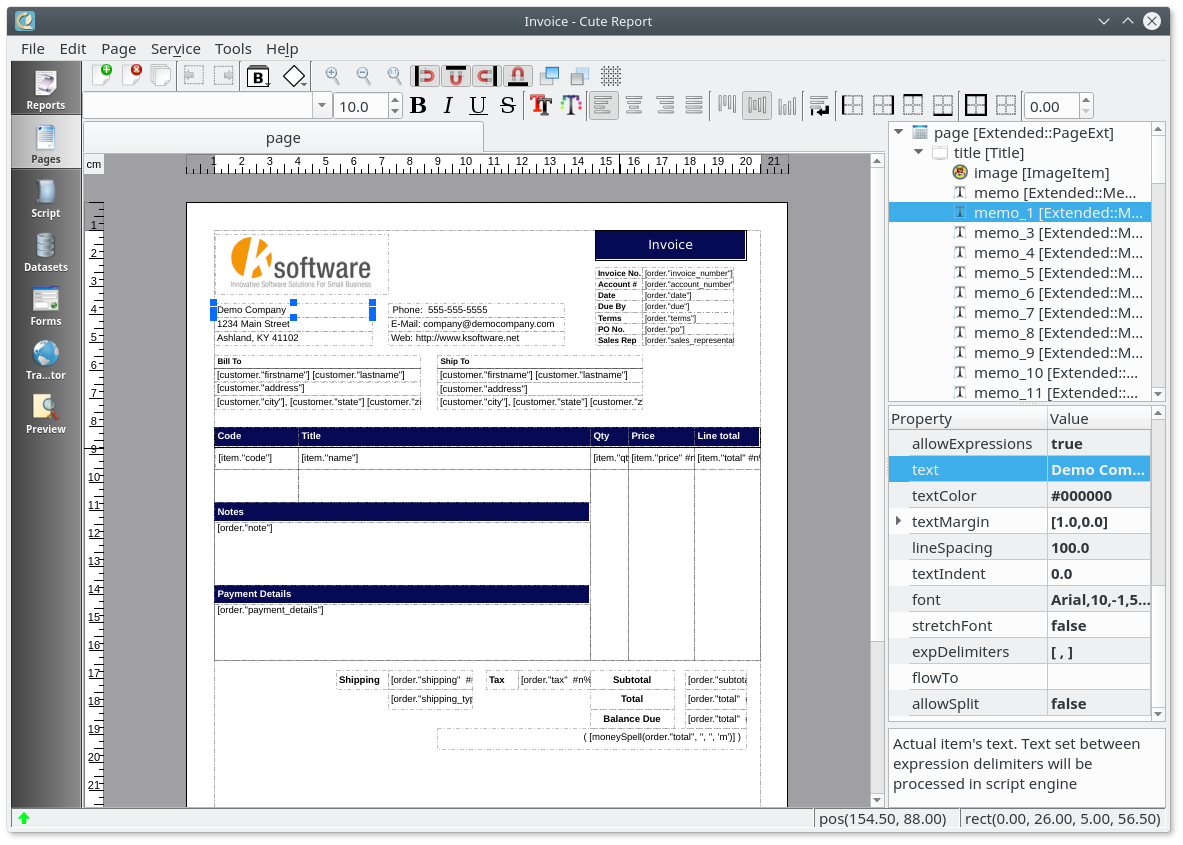Open the Service menu
This screenshot has height=845, width=1183.
[175, 48]
